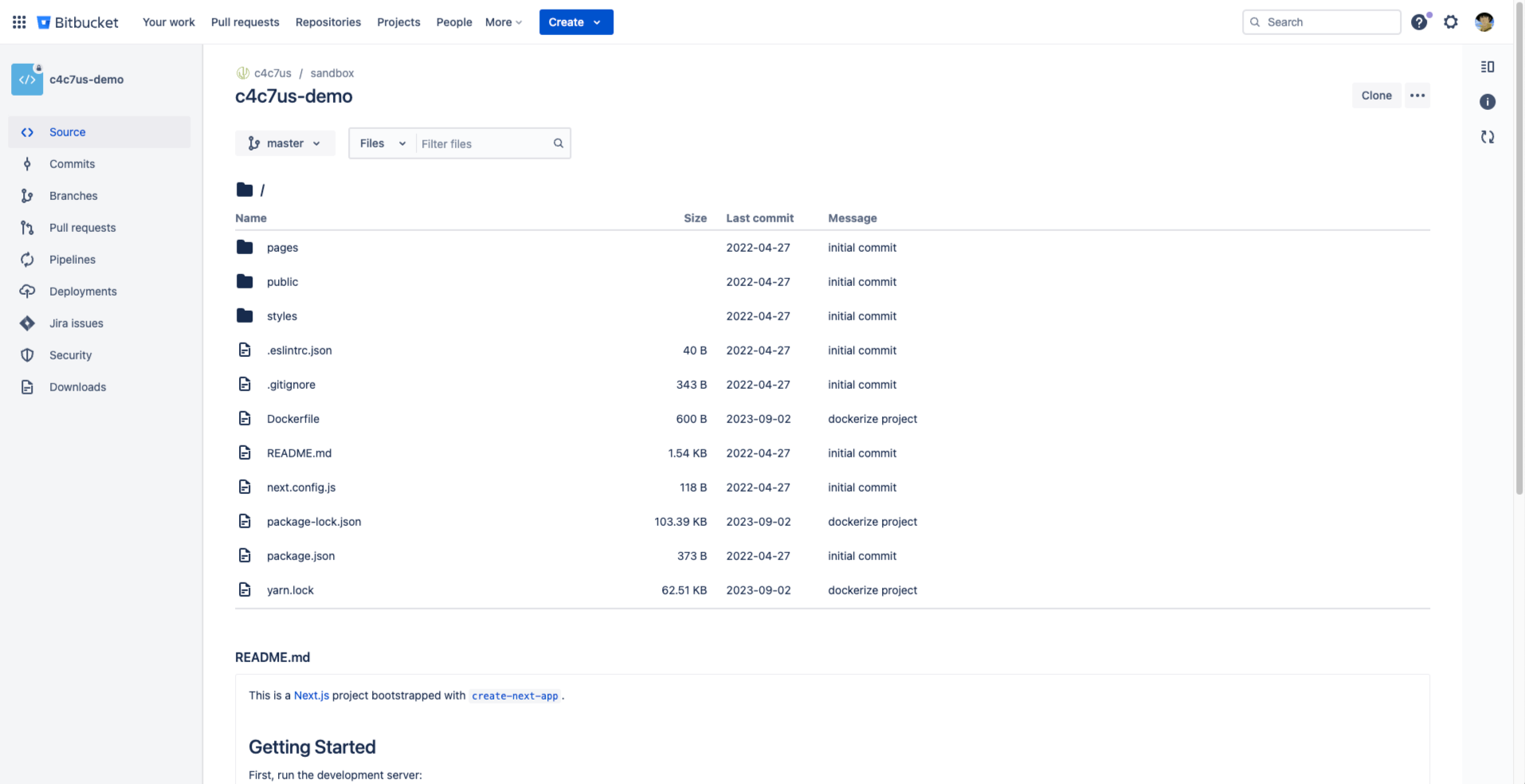Click the public folder icon
This screenshot has width=1525, height=784.
(x=245, y=281)
